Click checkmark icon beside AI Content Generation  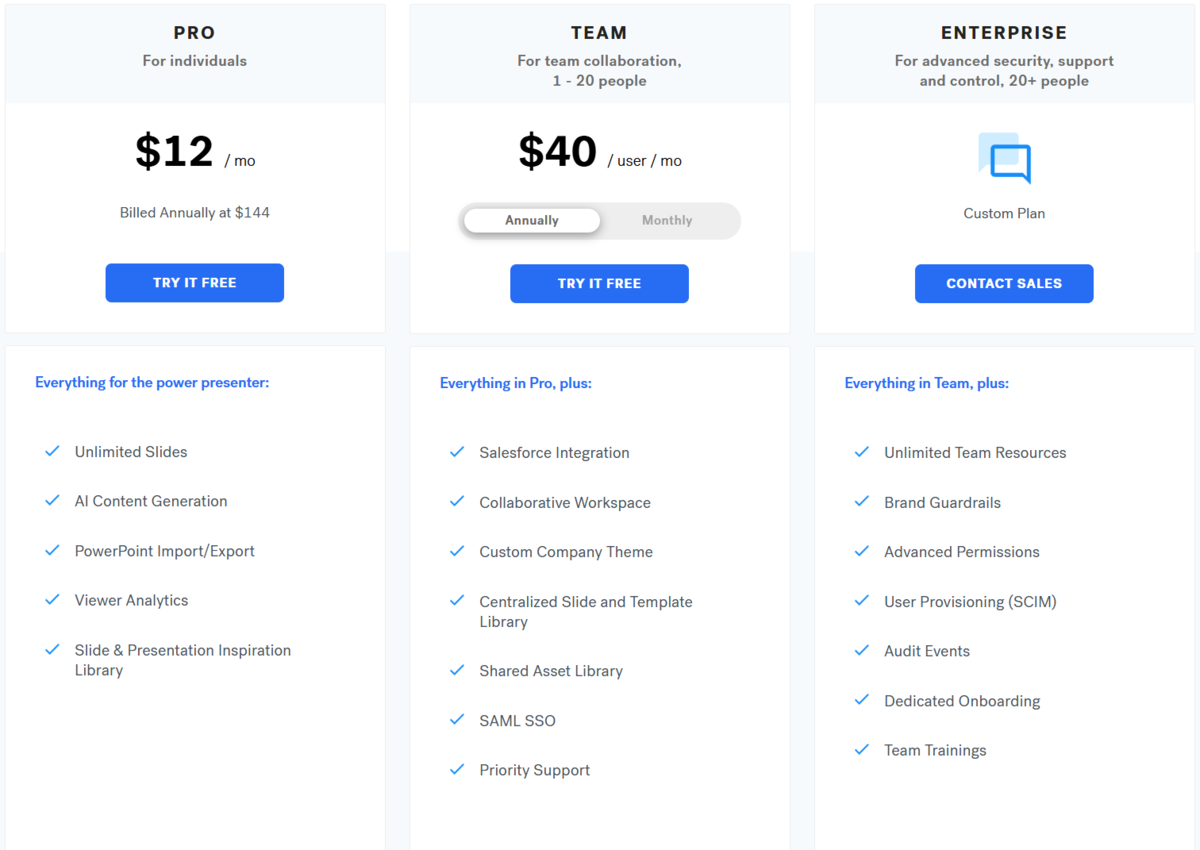[x=53, y=501]
